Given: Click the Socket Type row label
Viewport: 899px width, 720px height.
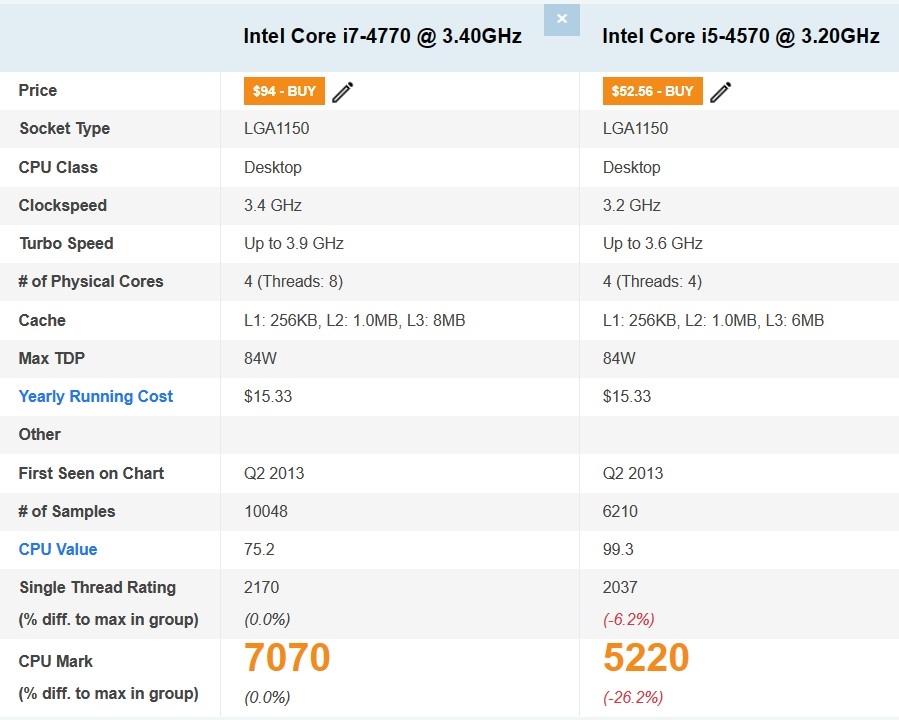Looking at the screenshot, I should click(x=65, y=128).
